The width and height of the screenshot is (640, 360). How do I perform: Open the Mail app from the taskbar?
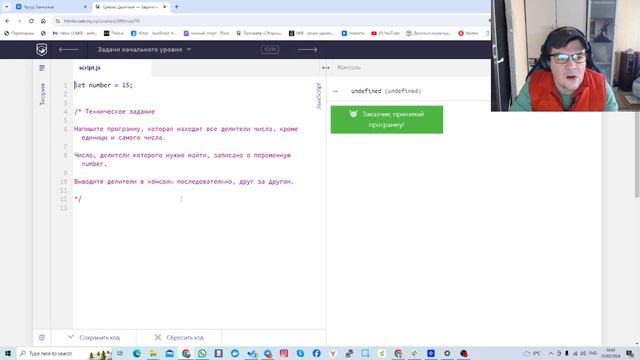[169, 353]
